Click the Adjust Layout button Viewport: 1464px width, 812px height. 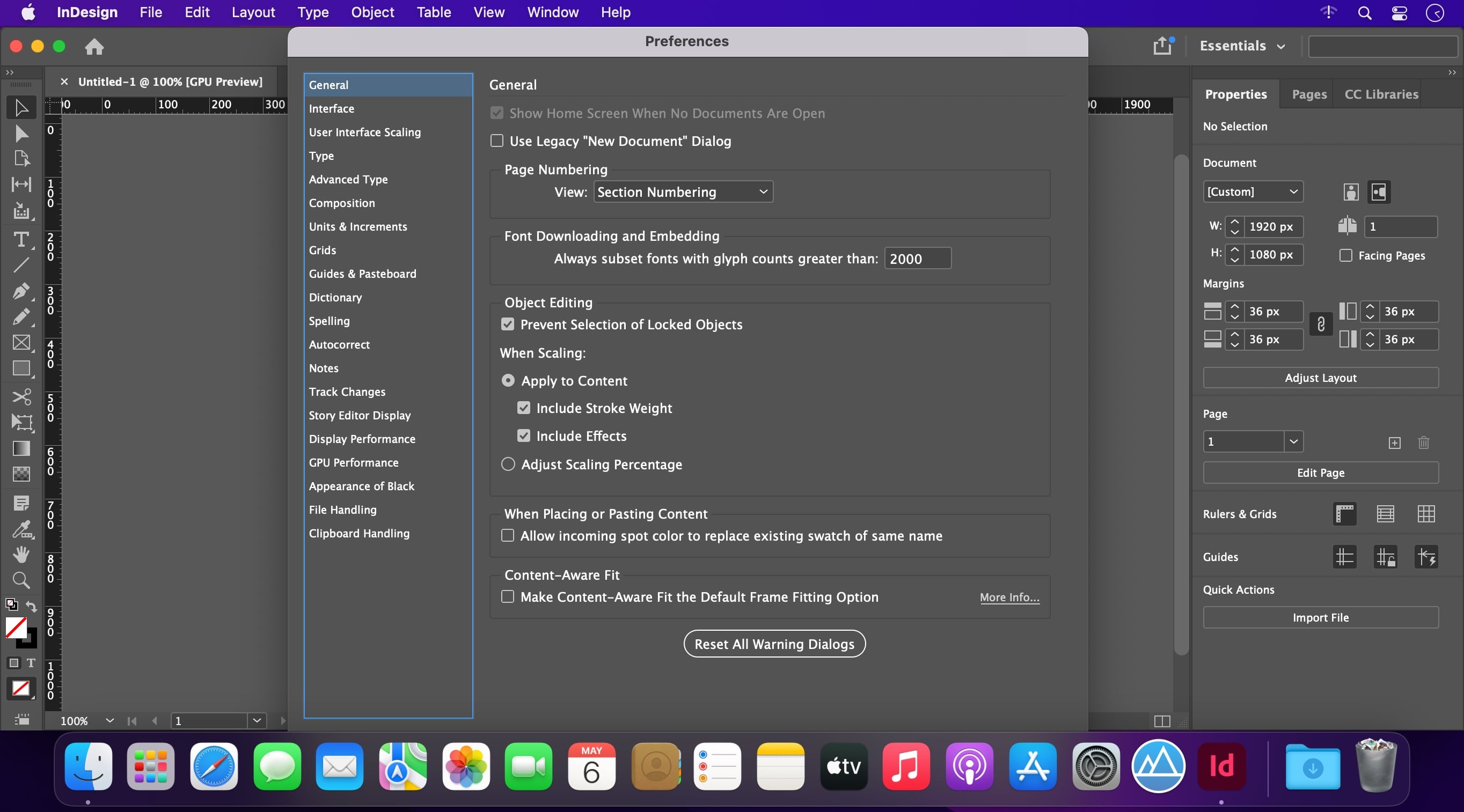[x=1320, y=378]
